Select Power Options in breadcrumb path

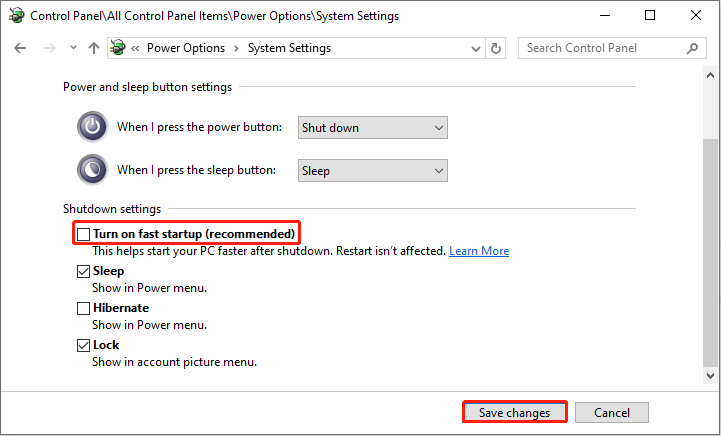pos(186,48)
